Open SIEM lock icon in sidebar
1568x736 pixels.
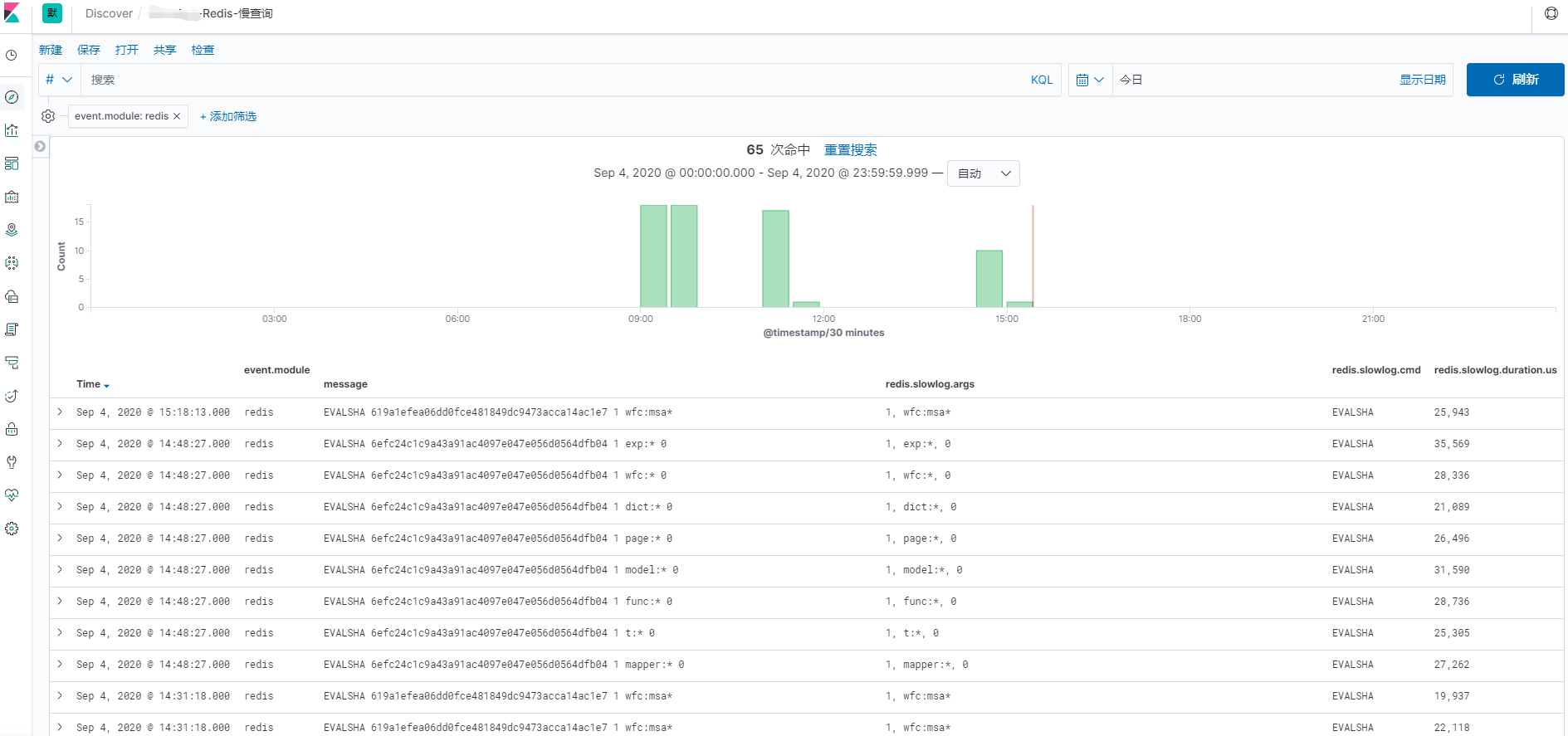click(12, 429)
